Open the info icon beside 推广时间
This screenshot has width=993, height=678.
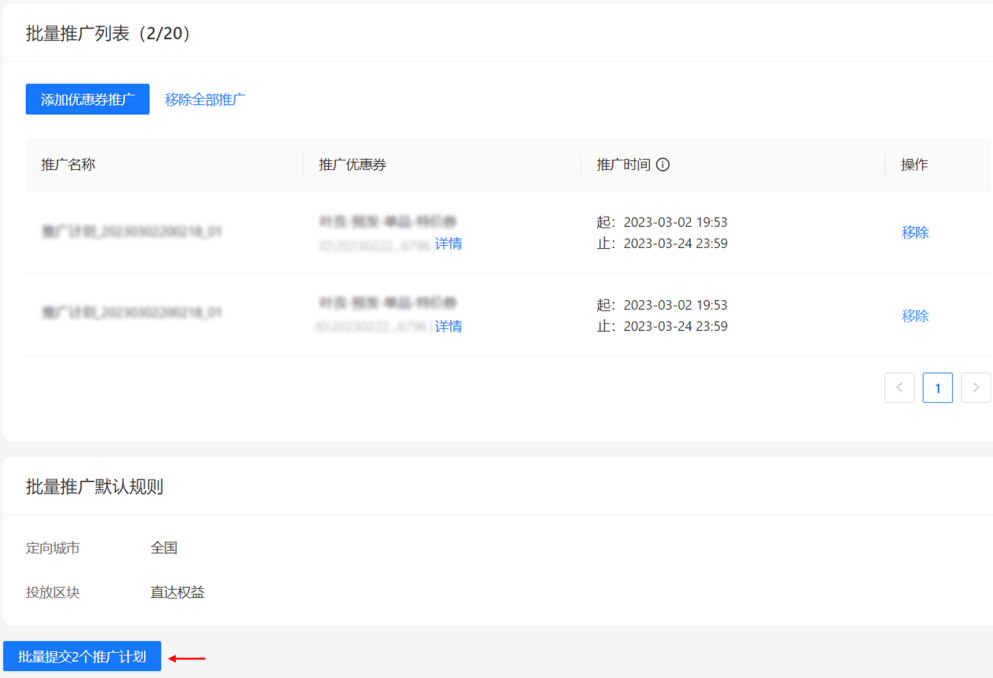tap(662, 165)
